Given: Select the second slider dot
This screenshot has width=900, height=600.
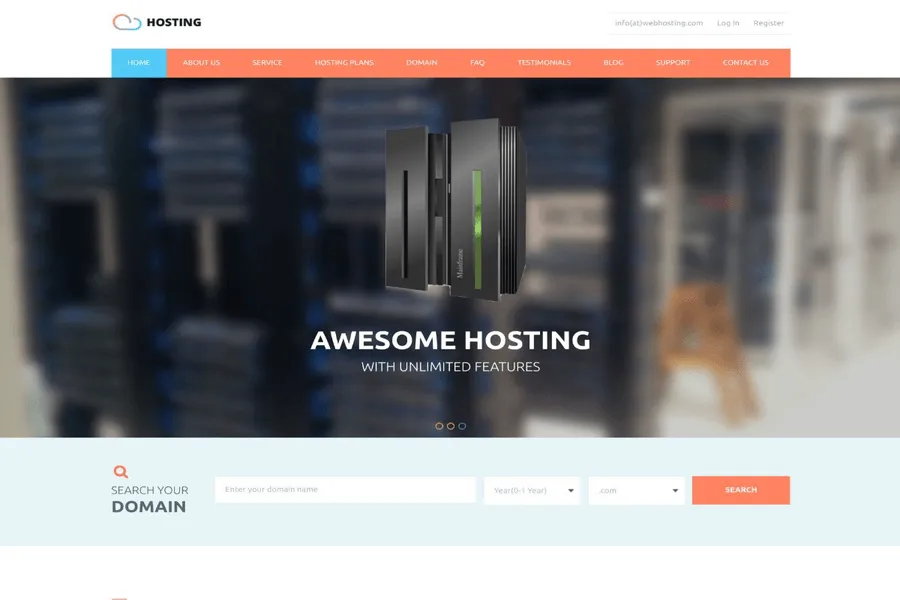Looking at the screenshot, I should 450,426.
